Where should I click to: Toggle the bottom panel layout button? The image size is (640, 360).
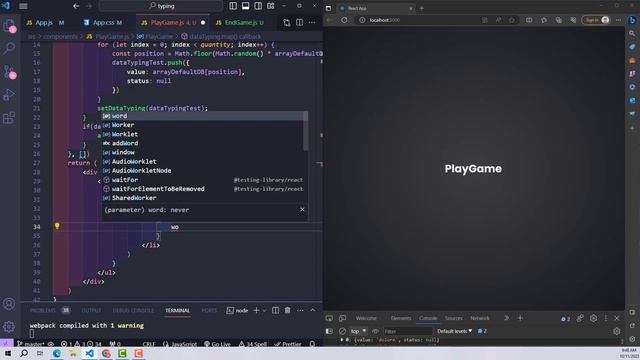(x=246, y=6)
